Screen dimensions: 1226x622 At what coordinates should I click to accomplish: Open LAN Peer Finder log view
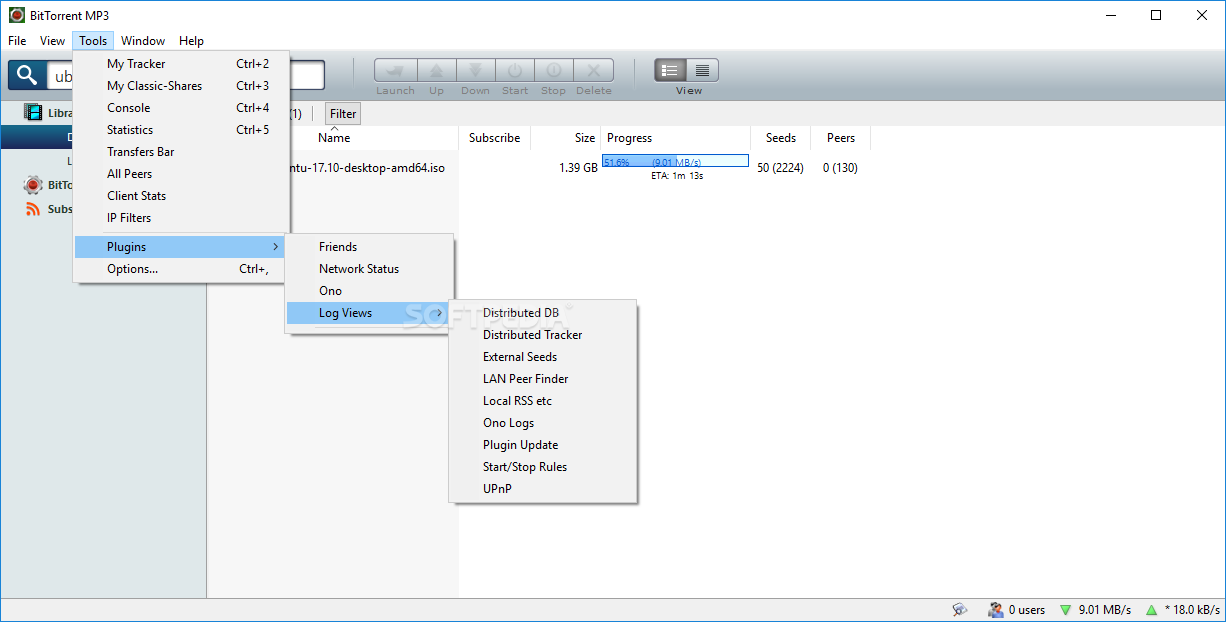pyautogui.click(x=544, y=379)
